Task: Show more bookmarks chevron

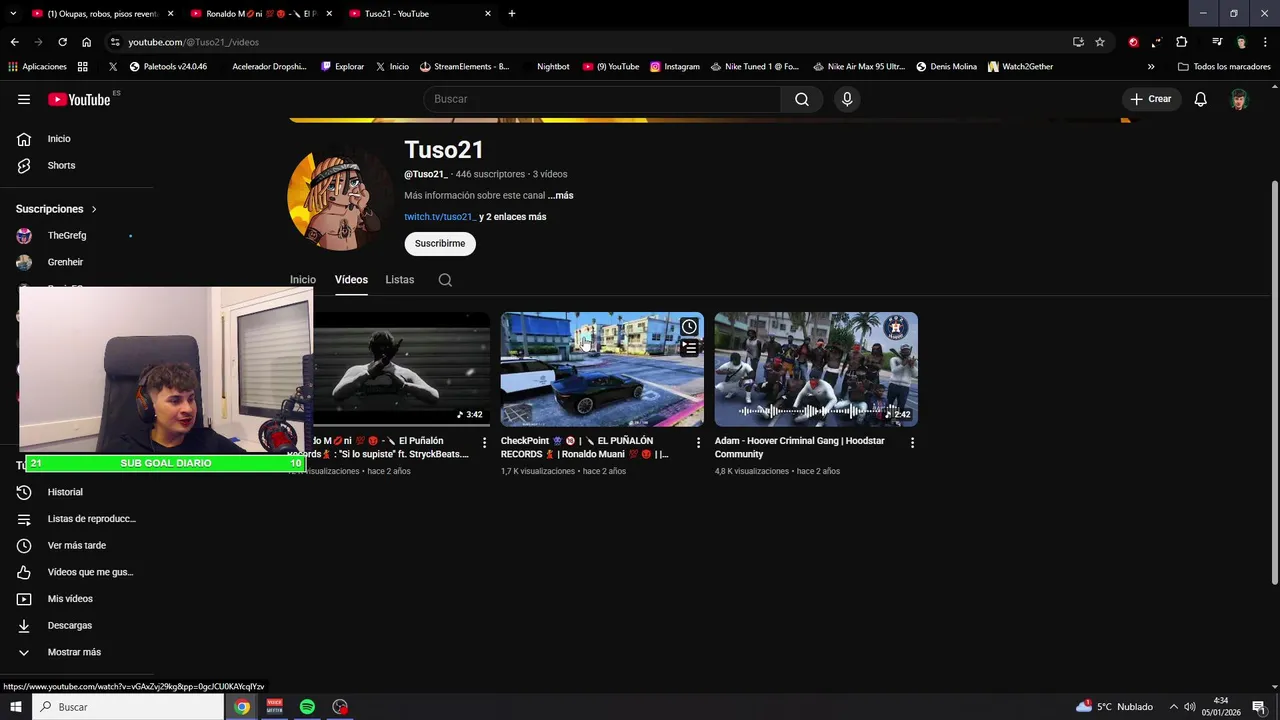Action: (1151, 67)
